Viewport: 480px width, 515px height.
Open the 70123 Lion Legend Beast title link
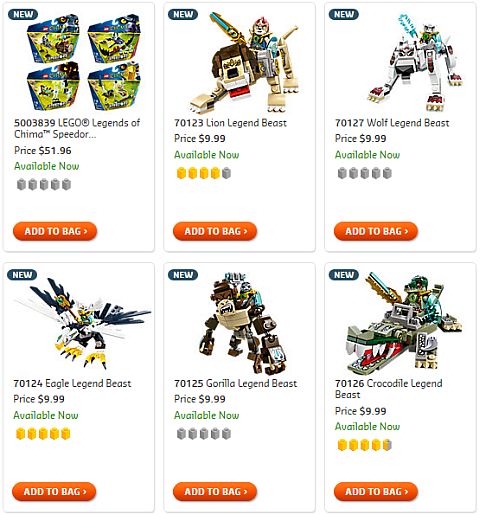[x=230, y=123]
